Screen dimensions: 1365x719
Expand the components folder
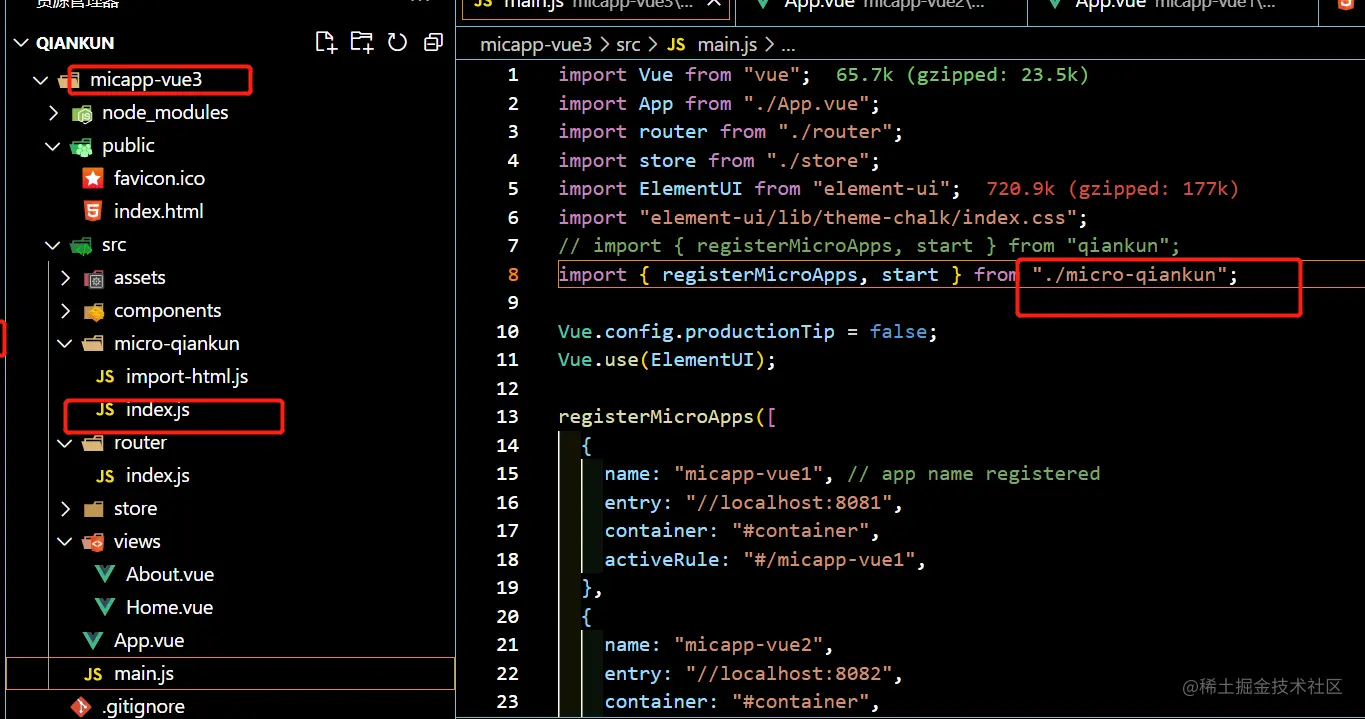point(66,311)
